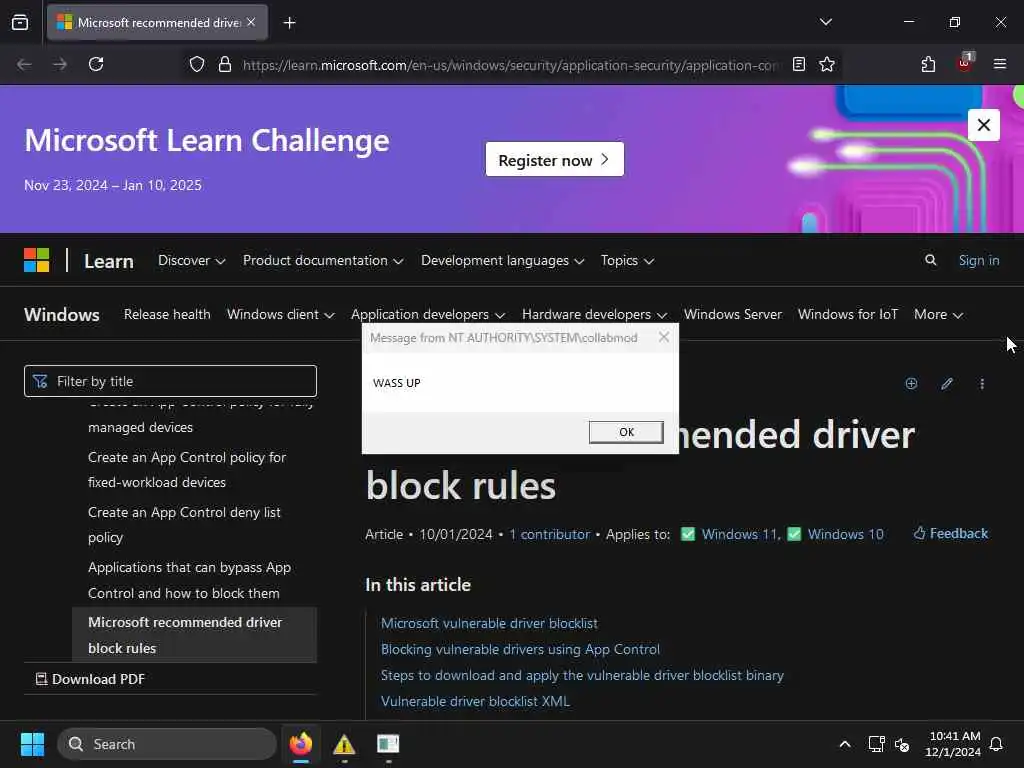Click the Feedback thumbs-up button

(951, 533)
